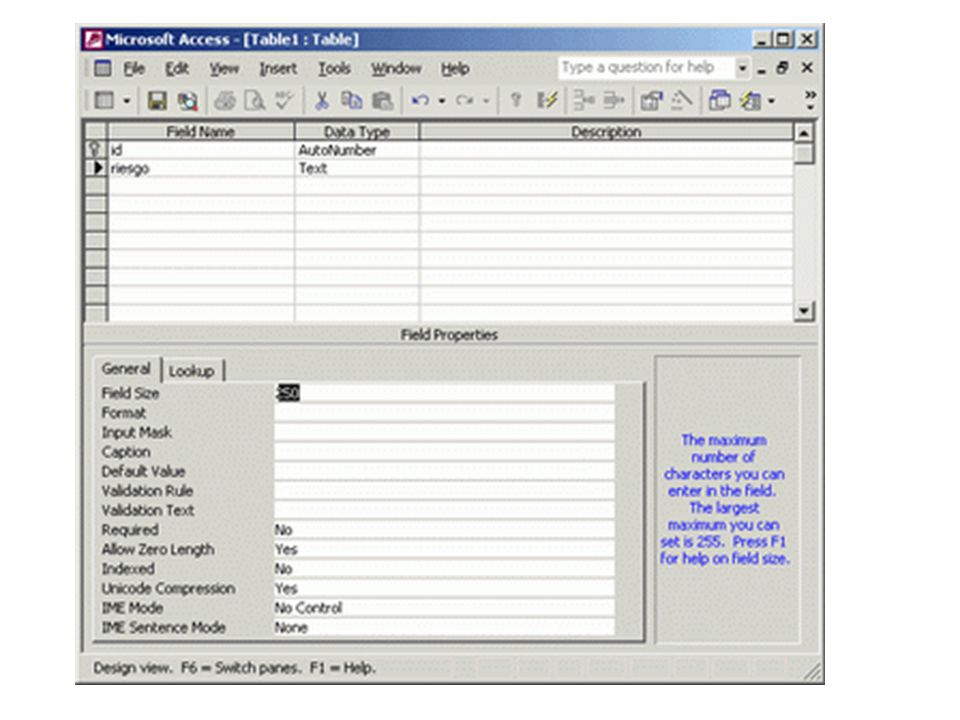Open the View button dropdown arrow
The image size is (960, 720).
click(x=127, y=100)
